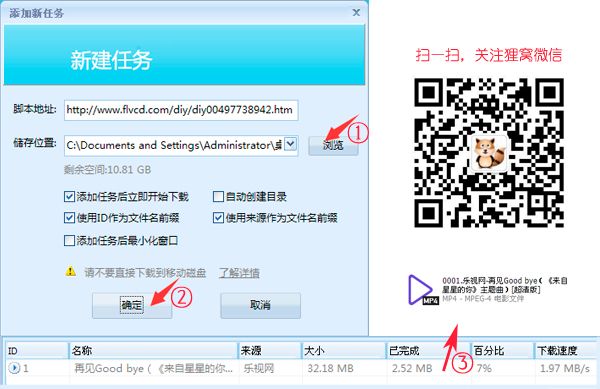Click the ID column header
This screenshot has width=600, height=389.
[x=37, y=351]
